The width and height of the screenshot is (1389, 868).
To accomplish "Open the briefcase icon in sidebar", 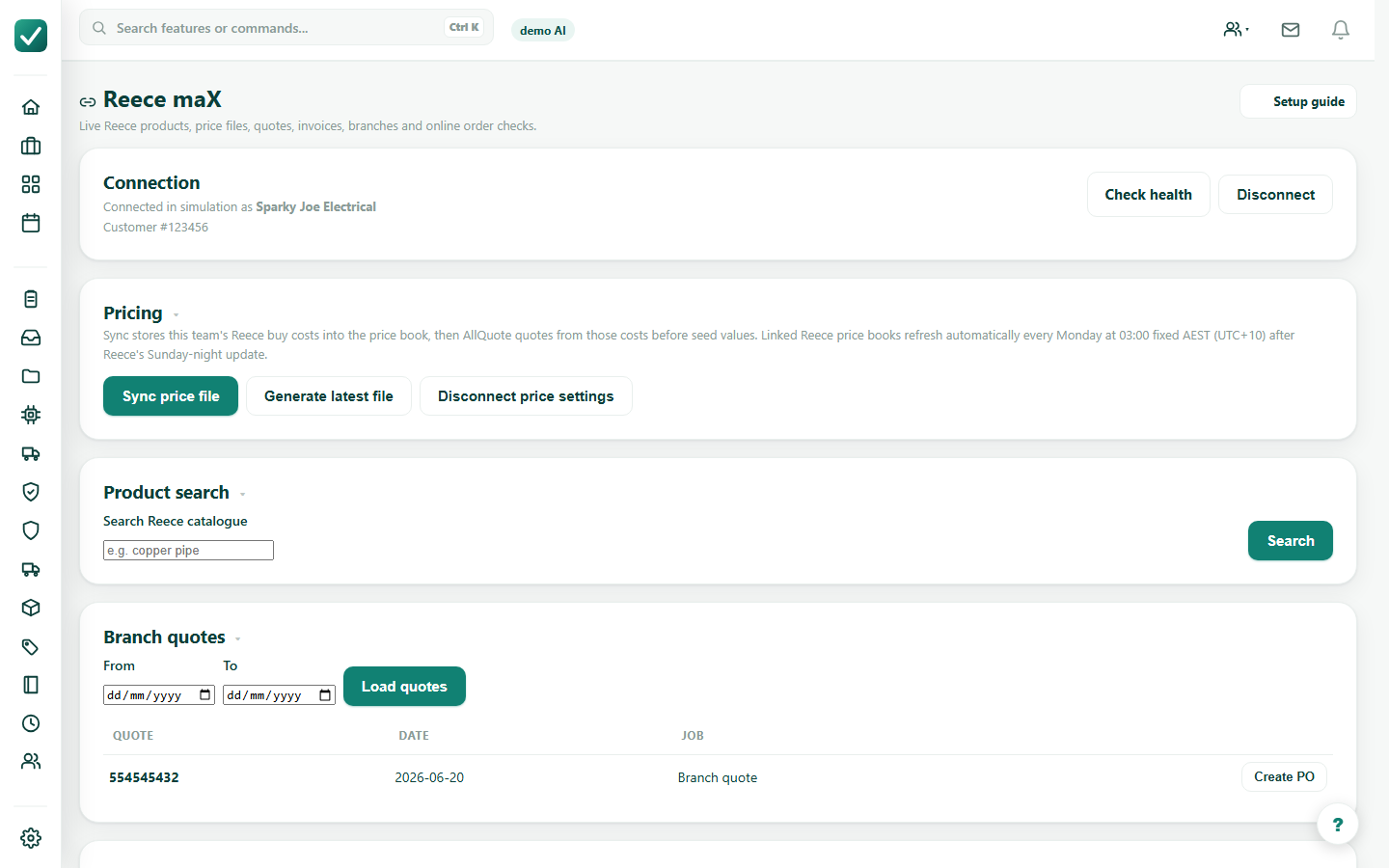I will click(31, 146).
